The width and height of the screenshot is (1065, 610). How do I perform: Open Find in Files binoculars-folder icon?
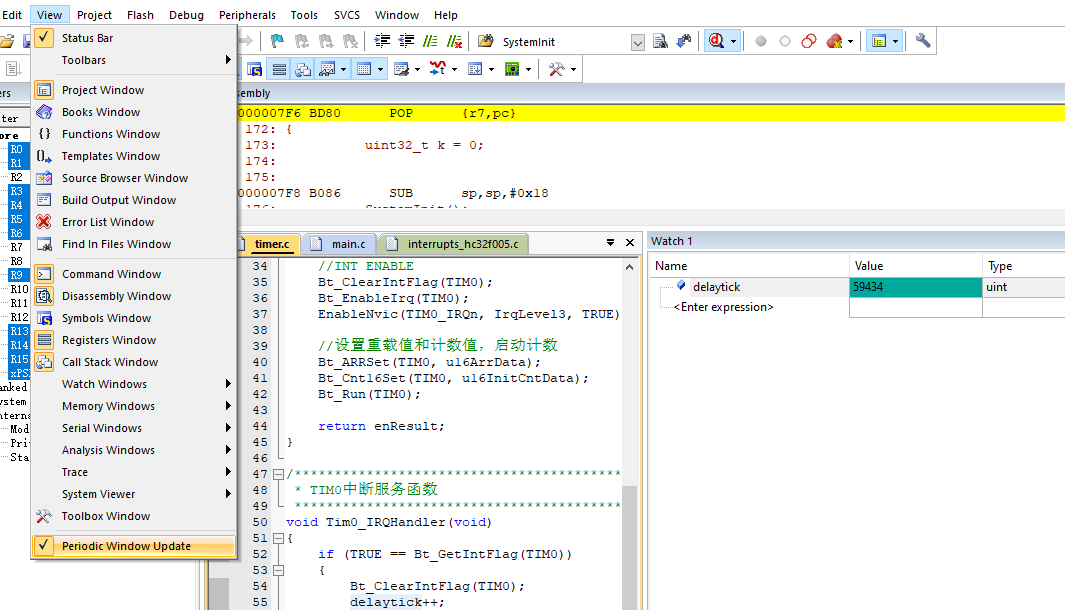tap(486, 41)
